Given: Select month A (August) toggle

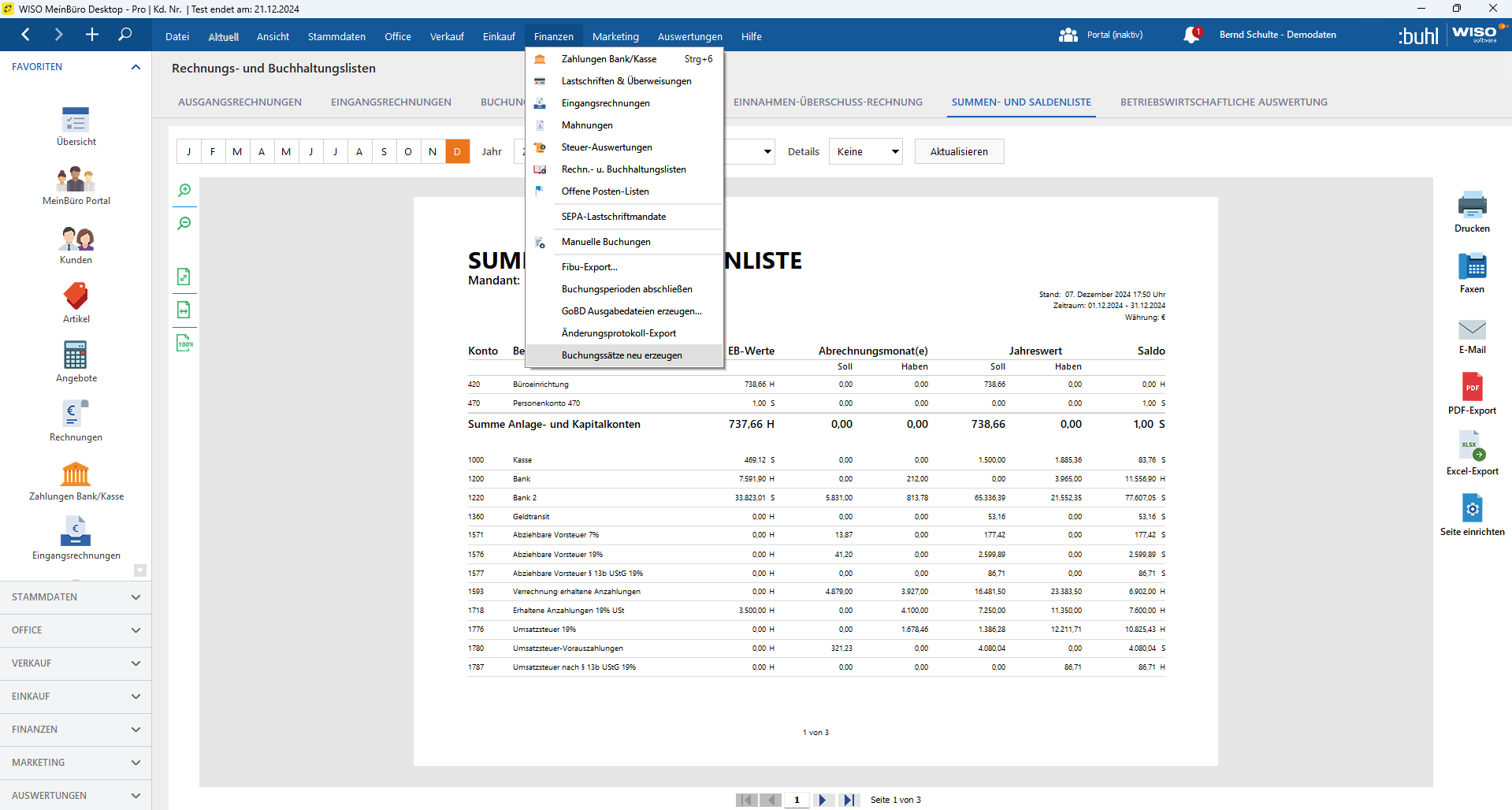Looking at the screenshot, I should [359, 151].
